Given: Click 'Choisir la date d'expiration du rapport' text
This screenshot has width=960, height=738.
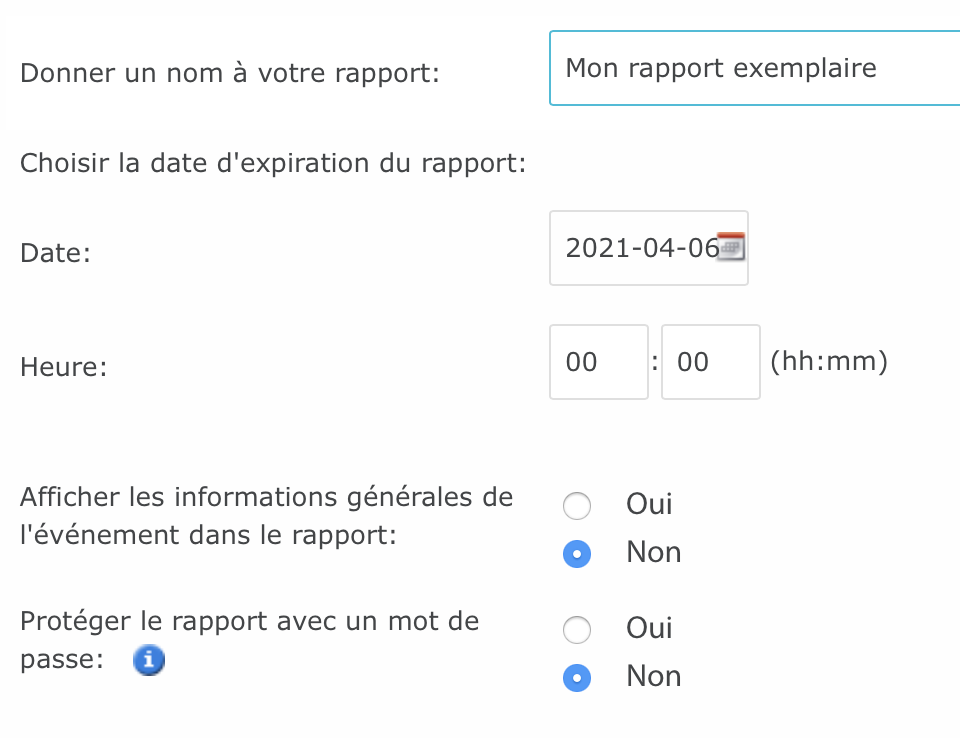Looking at the screenshot, I should point(273,162).
